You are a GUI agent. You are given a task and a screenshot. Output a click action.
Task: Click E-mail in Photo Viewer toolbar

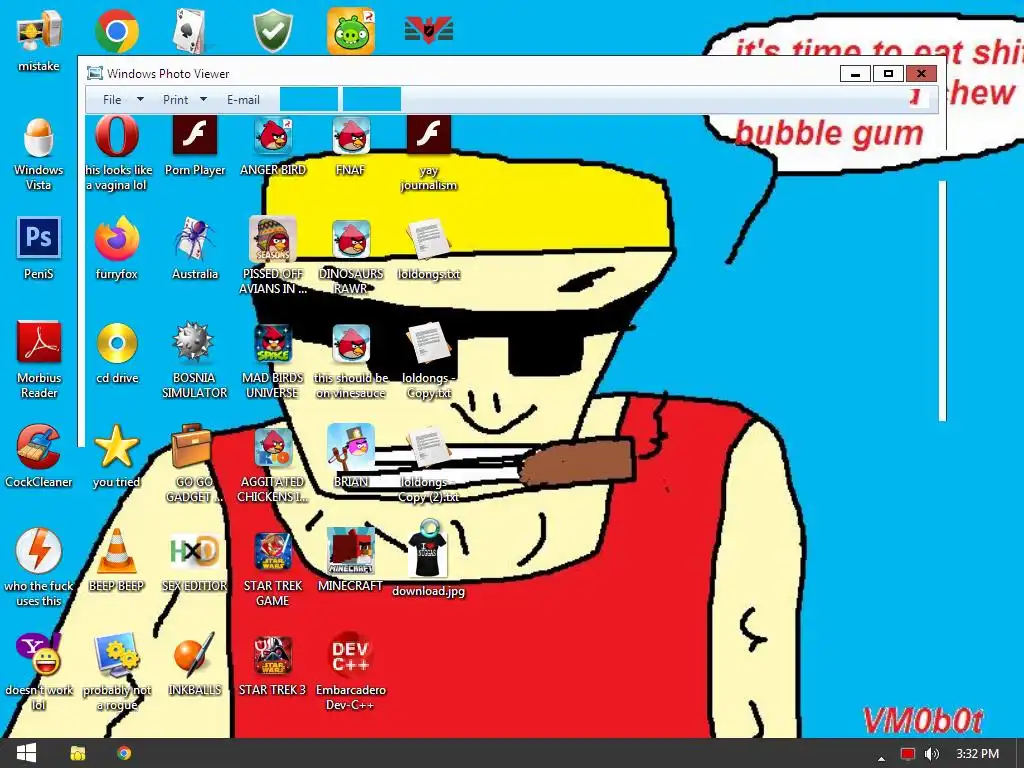tap(243, 99)
